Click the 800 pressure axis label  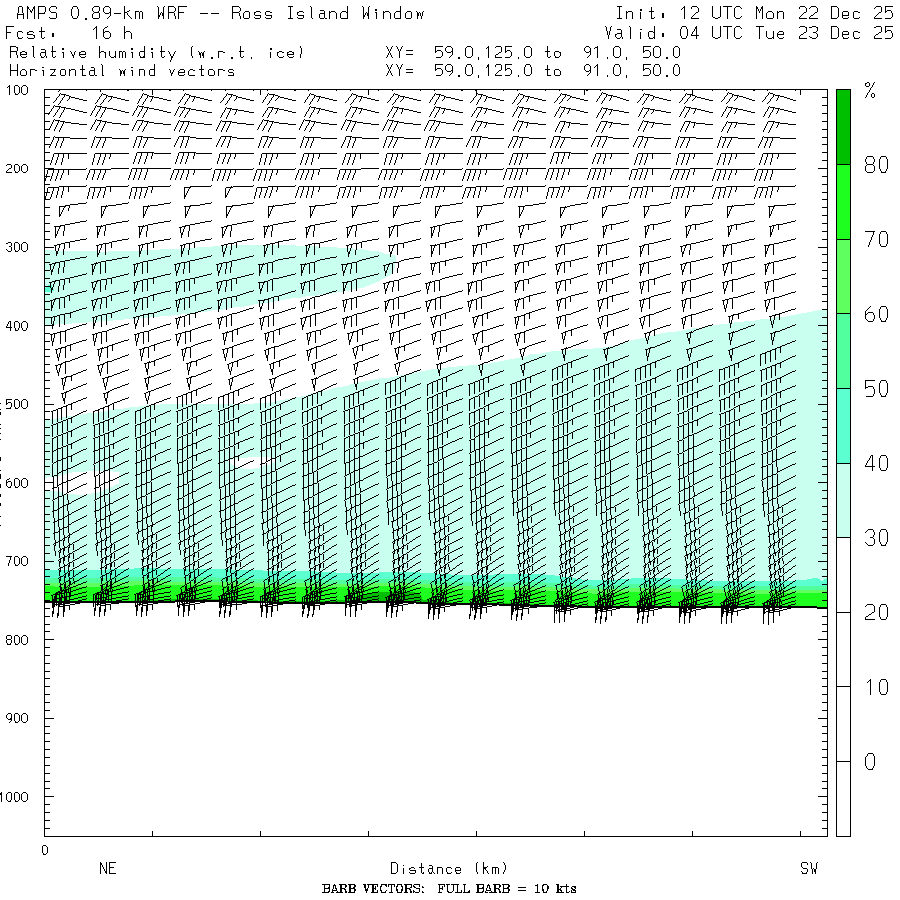[x=17, y=640]
